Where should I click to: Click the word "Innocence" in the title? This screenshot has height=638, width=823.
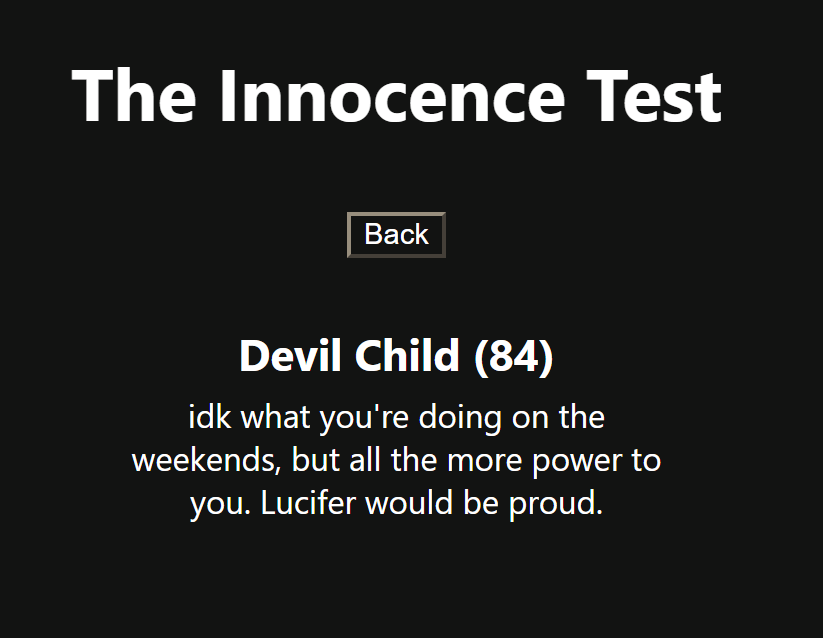tap(390, 96)
